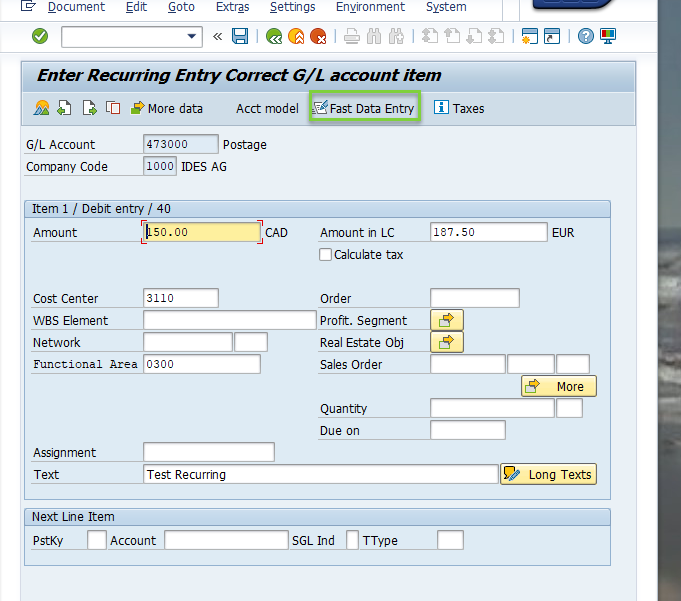
Task: Open Help with the question mark icon
Action: (585, 37)
